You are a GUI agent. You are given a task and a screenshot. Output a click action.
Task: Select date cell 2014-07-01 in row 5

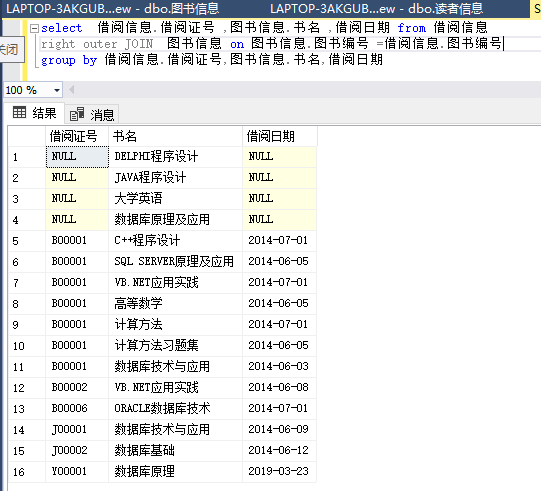click(x=280, y=241)
